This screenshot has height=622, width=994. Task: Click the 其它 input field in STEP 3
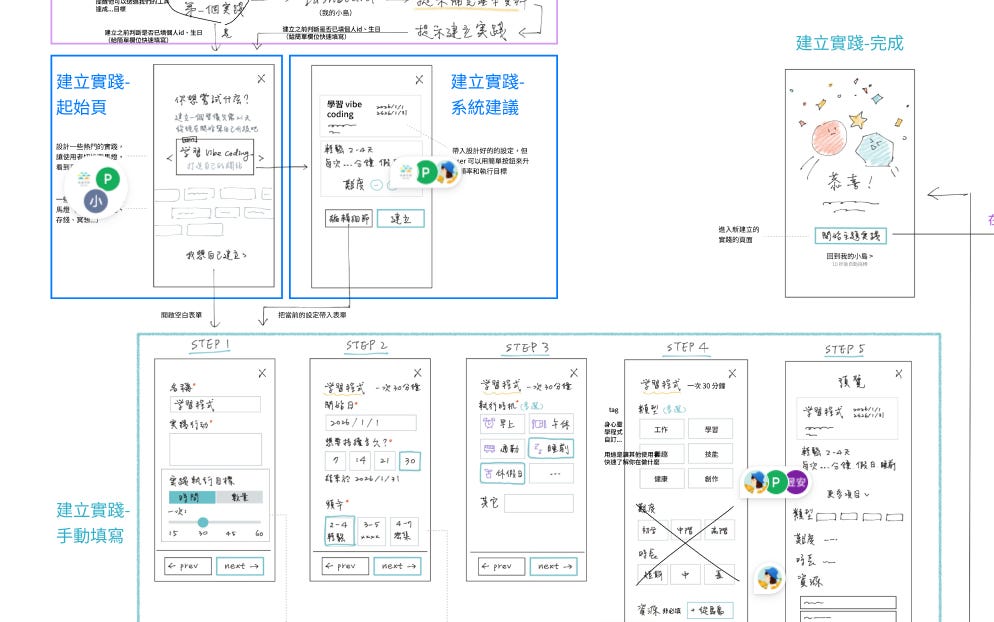[539, 503]
